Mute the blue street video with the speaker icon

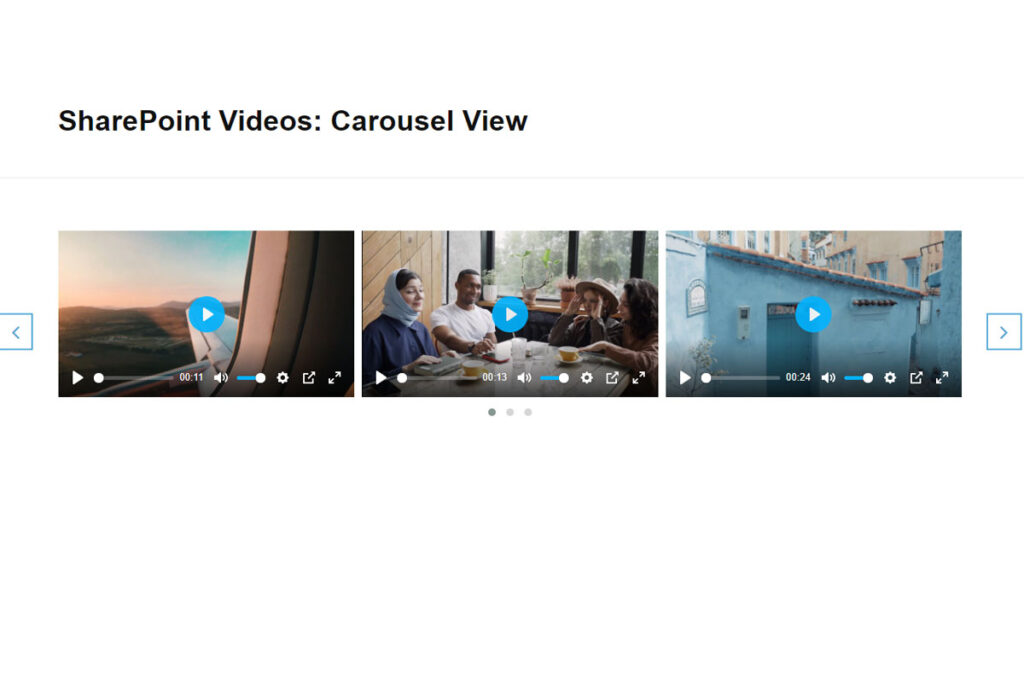[x=828, y=377]
